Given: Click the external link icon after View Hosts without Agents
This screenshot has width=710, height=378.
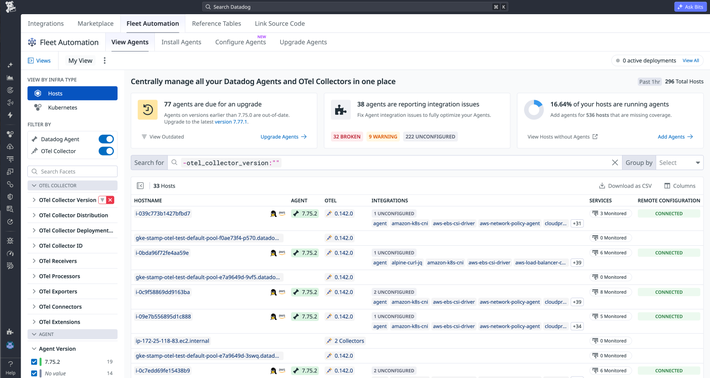Looking at the screenshot, I should click(x=595, y=136).
